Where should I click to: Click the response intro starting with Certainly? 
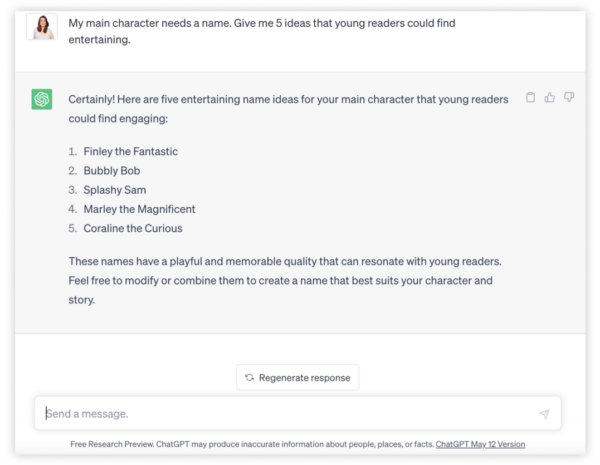288,109
